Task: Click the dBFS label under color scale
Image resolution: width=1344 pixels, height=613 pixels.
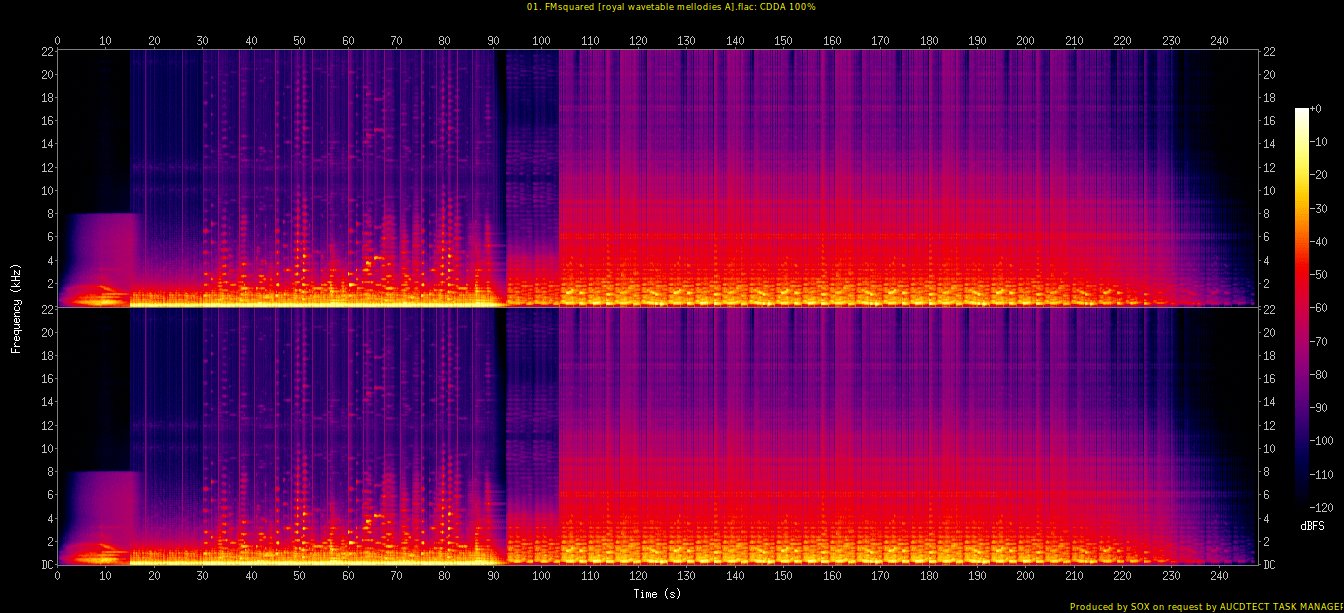Action: click(x=1312, y=526)
